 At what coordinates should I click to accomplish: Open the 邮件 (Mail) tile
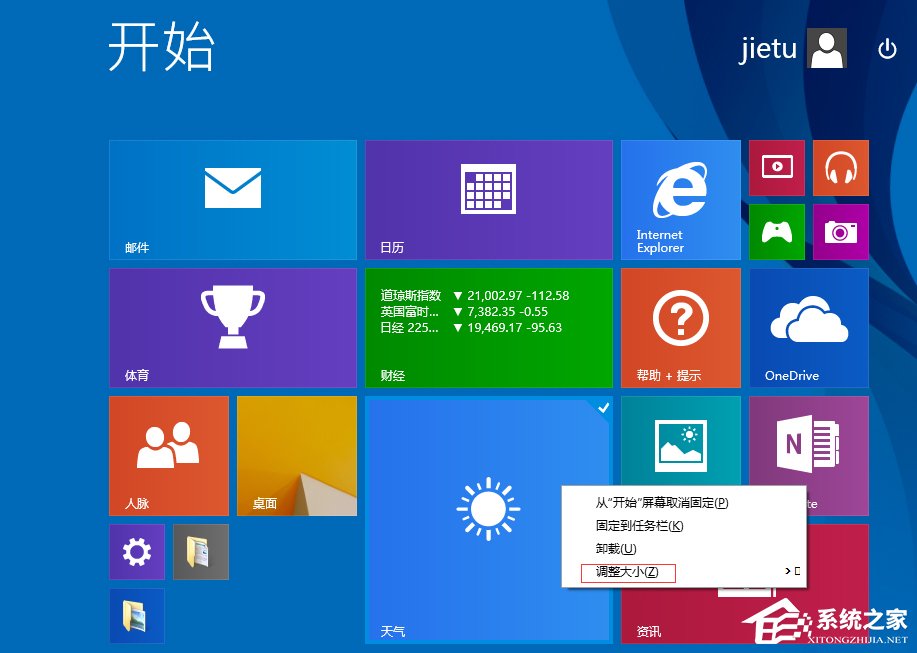pos(232,200)
